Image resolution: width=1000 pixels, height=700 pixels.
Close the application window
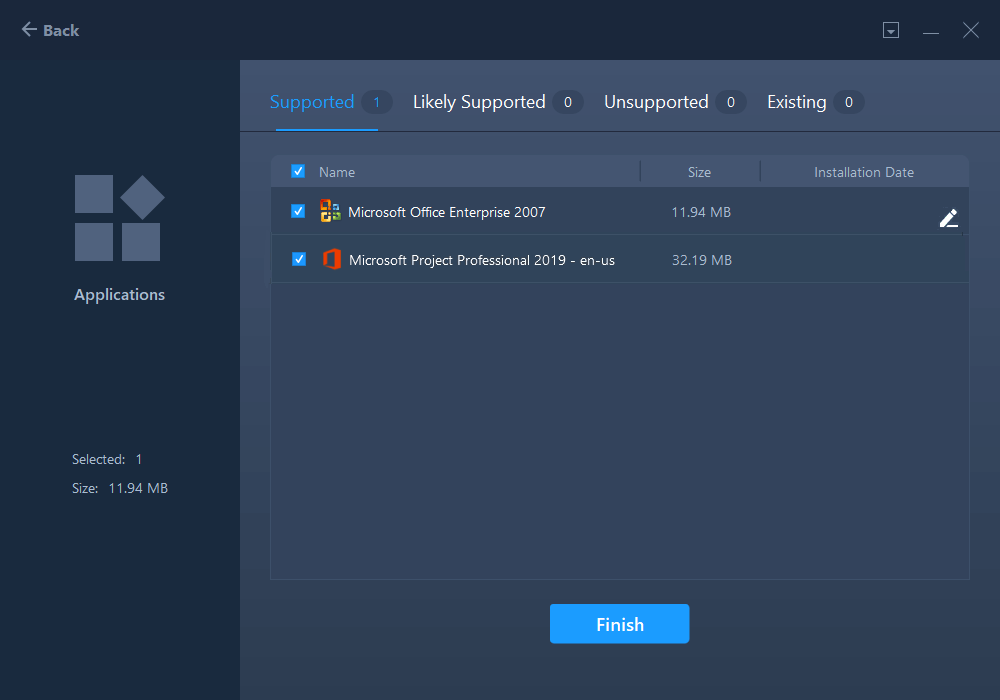pyautogui.click(x=971, y=30)
